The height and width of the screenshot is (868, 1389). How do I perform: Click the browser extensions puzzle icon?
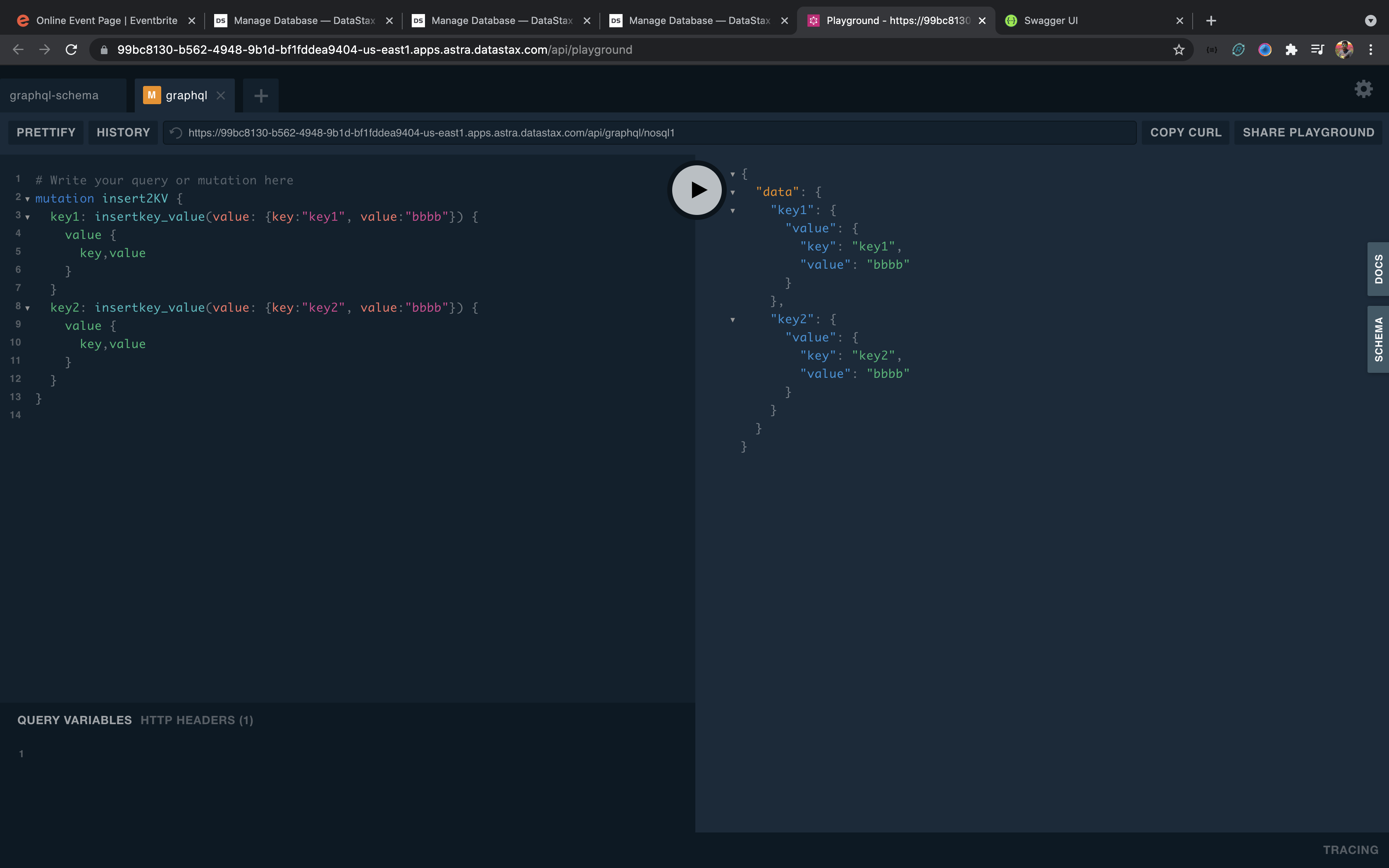pyautogui.click(x=1291, y=50)
